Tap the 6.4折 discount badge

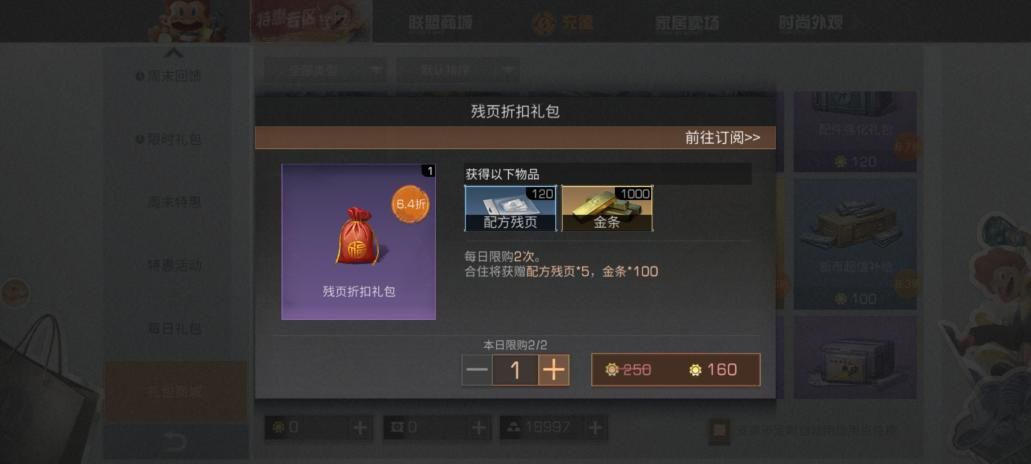coord(410,204)
